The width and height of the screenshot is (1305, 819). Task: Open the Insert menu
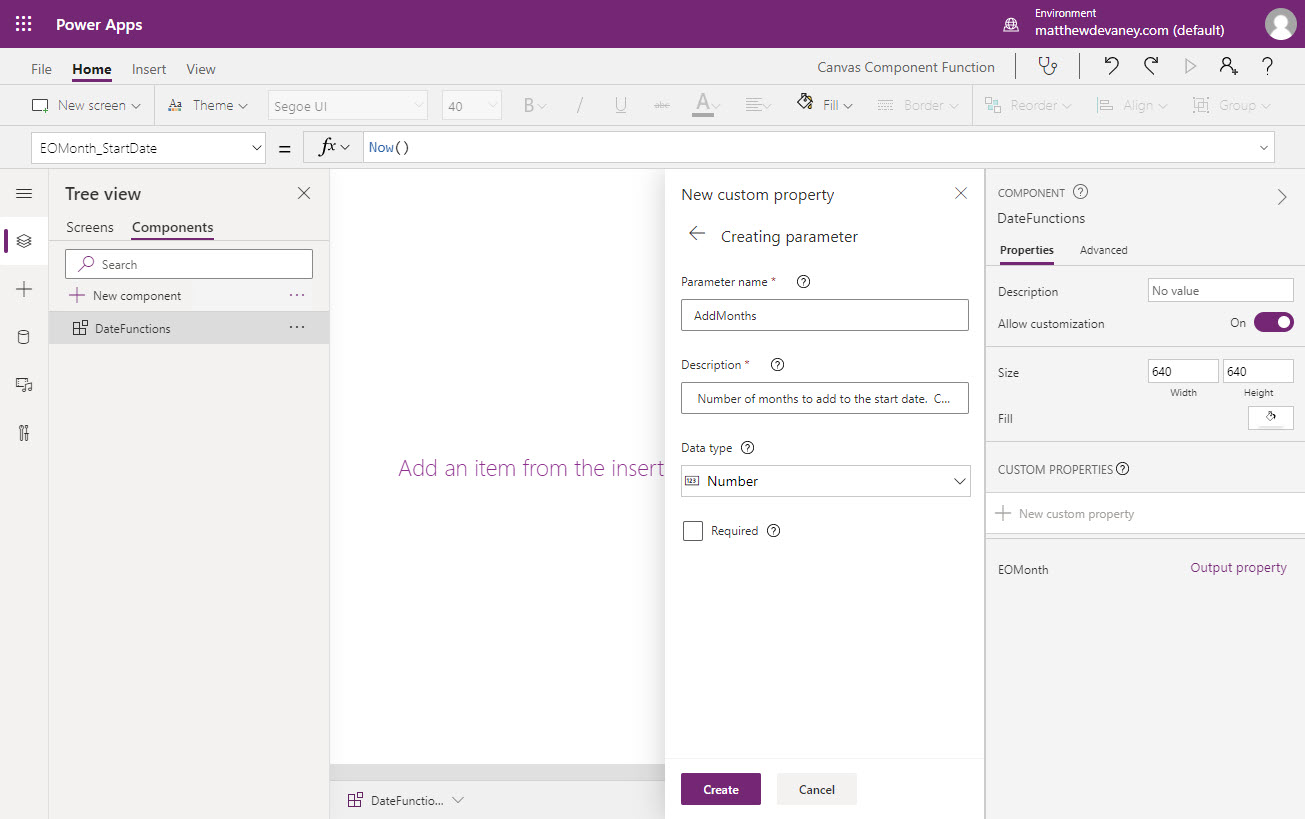pyautogui.click(x=148, y=69)
